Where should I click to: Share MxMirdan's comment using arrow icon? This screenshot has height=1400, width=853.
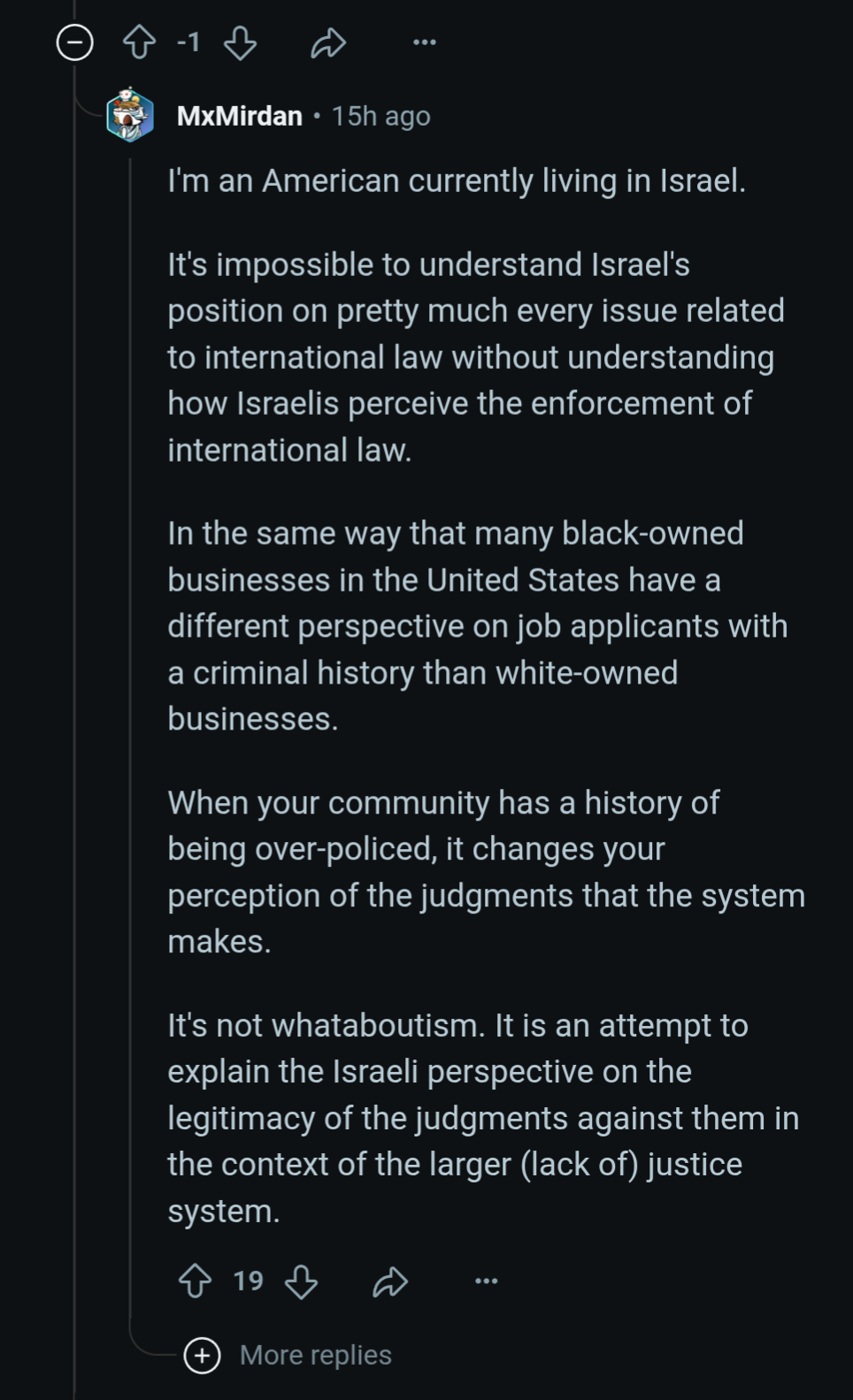point(390,1281)
